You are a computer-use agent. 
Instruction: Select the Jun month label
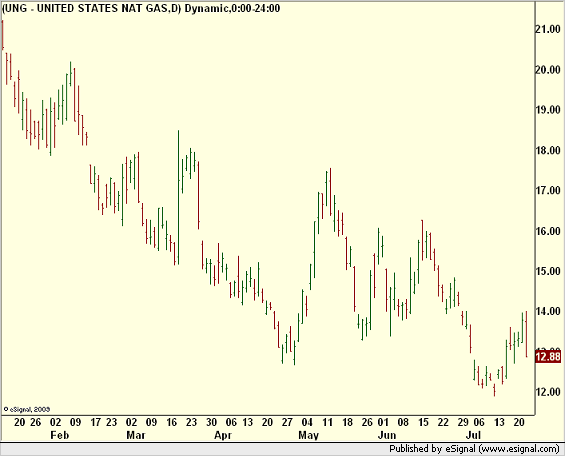click(x=387, y=435)
